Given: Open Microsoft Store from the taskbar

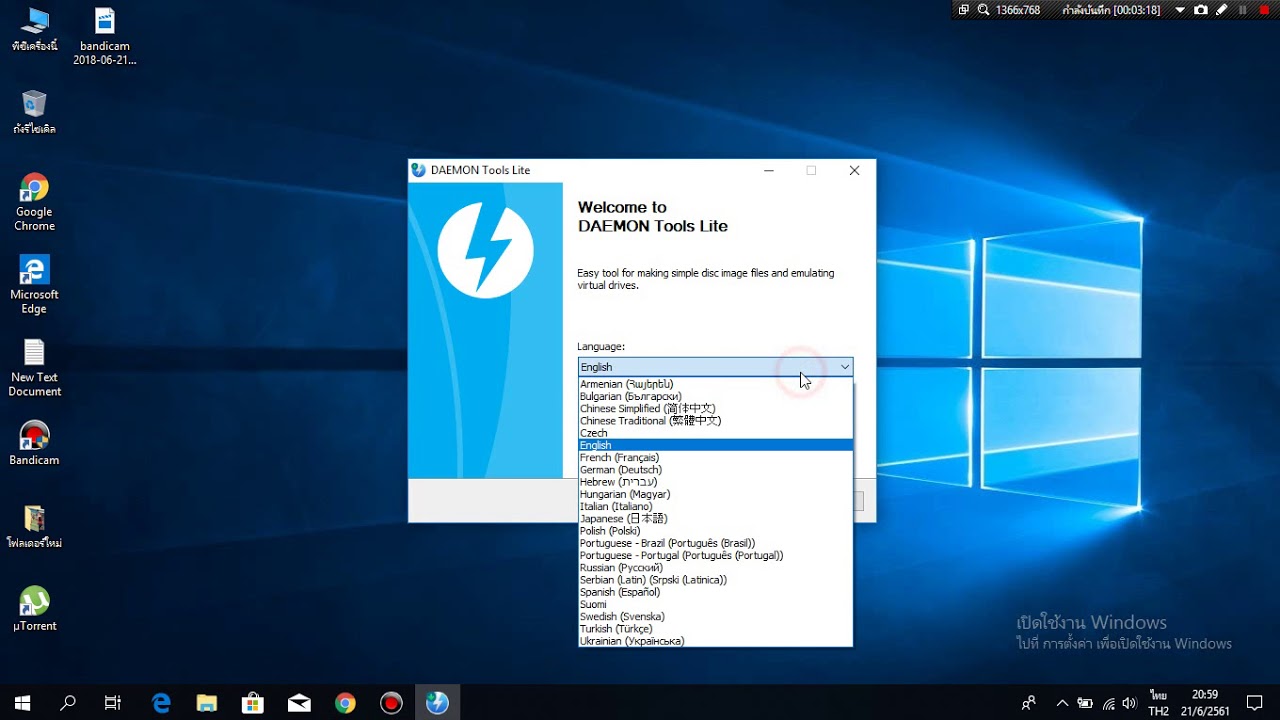Looking at the screenshot, I should [253, 703].
